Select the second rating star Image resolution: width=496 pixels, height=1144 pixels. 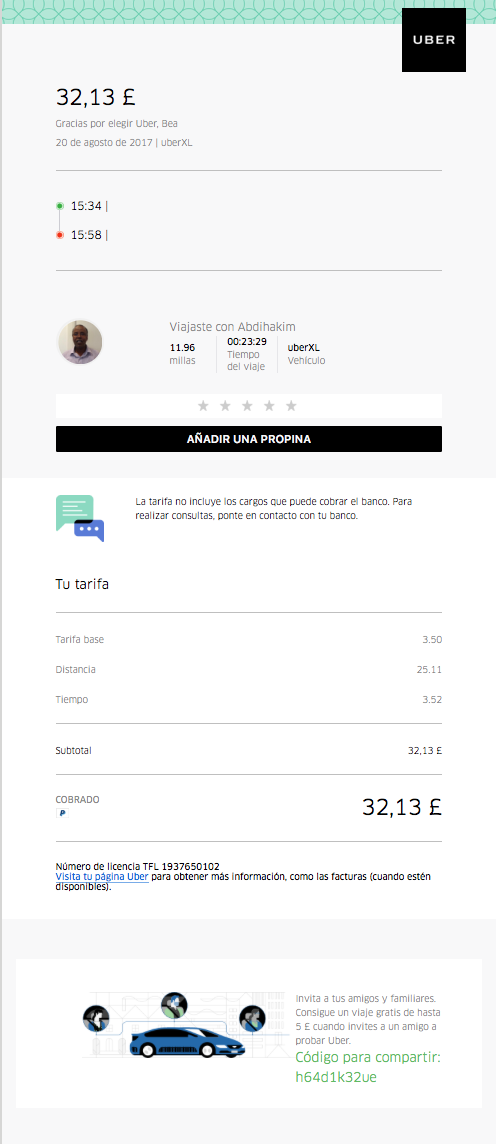(x=225, y=406)
